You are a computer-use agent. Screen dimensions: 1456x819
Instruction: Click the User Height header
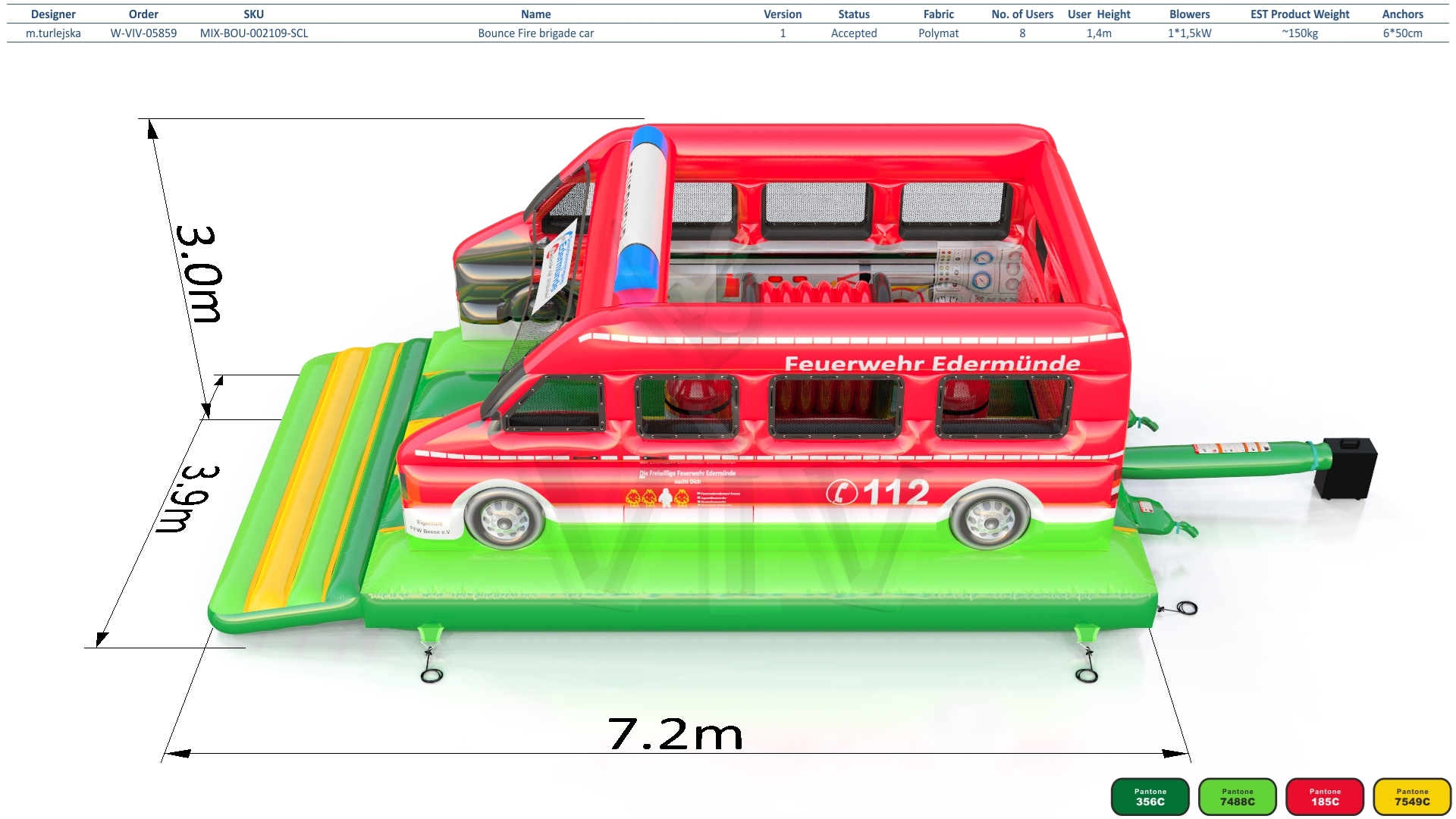click(x=1099, y=14)
